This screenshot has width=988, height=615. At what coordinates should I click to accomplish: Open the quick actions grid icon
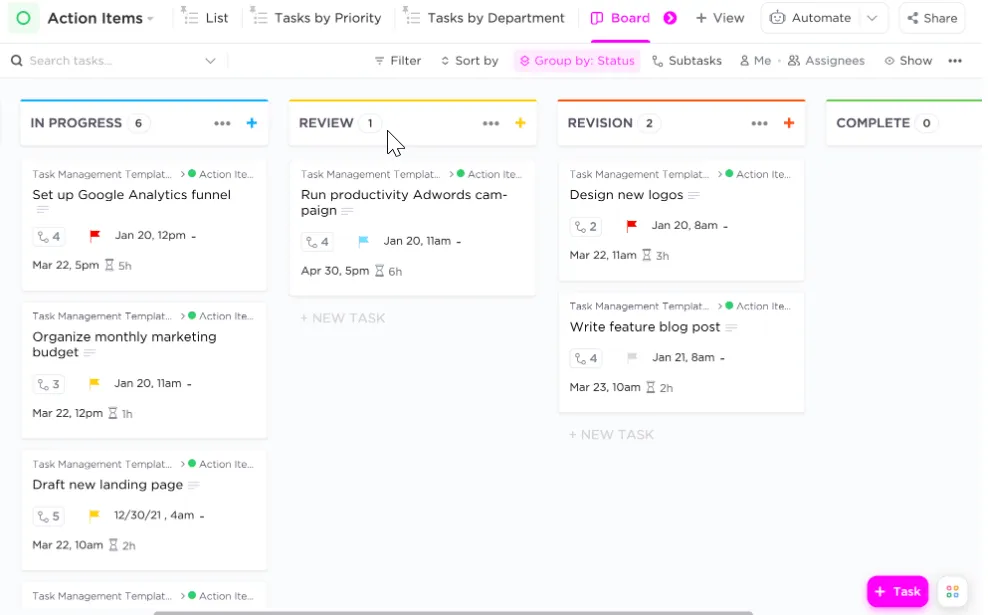[x=952, y=591]
